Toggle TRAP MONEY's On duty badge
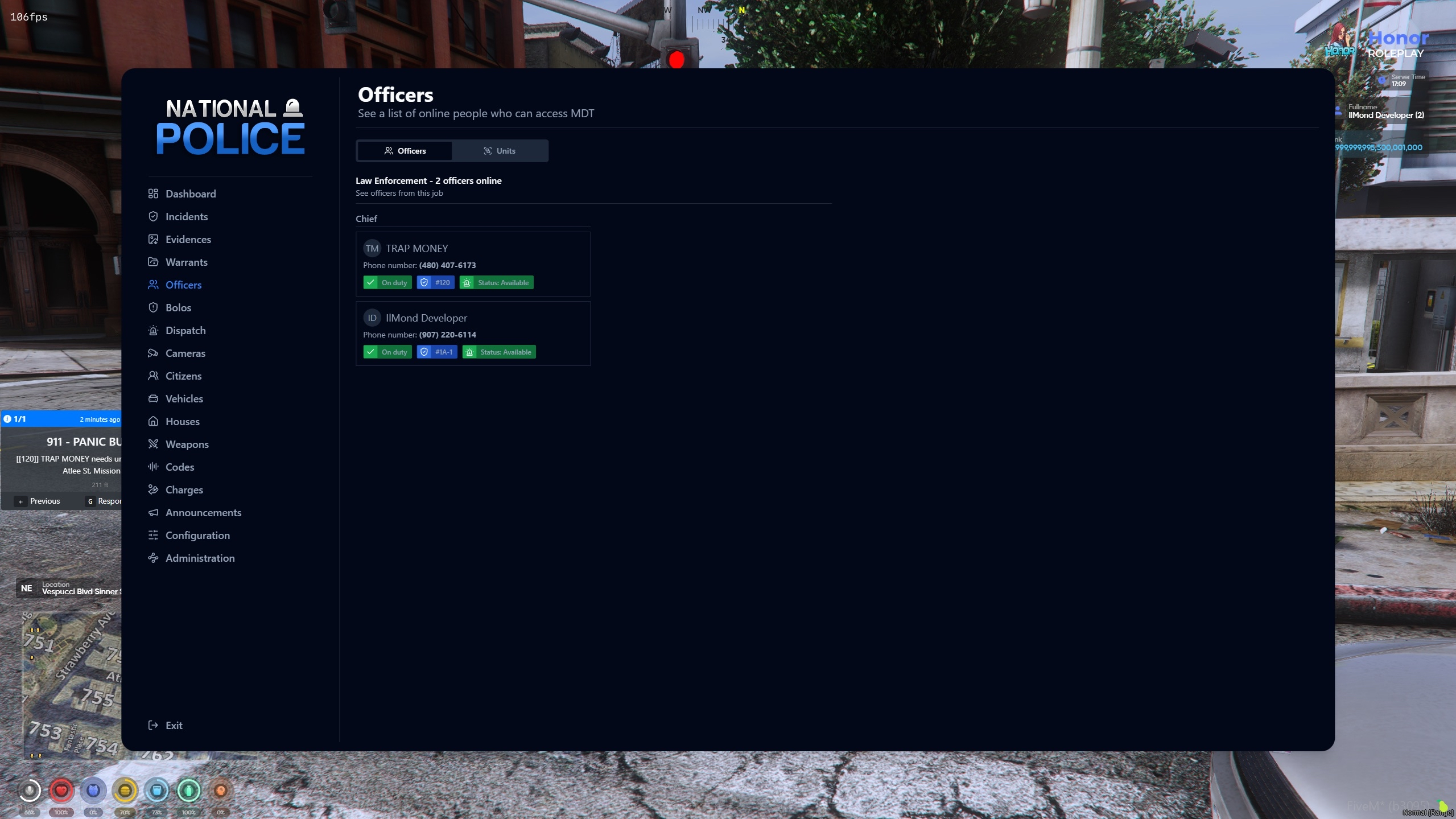The height and width of the screenshot is (819, 1456). click(x=387, y=282)
